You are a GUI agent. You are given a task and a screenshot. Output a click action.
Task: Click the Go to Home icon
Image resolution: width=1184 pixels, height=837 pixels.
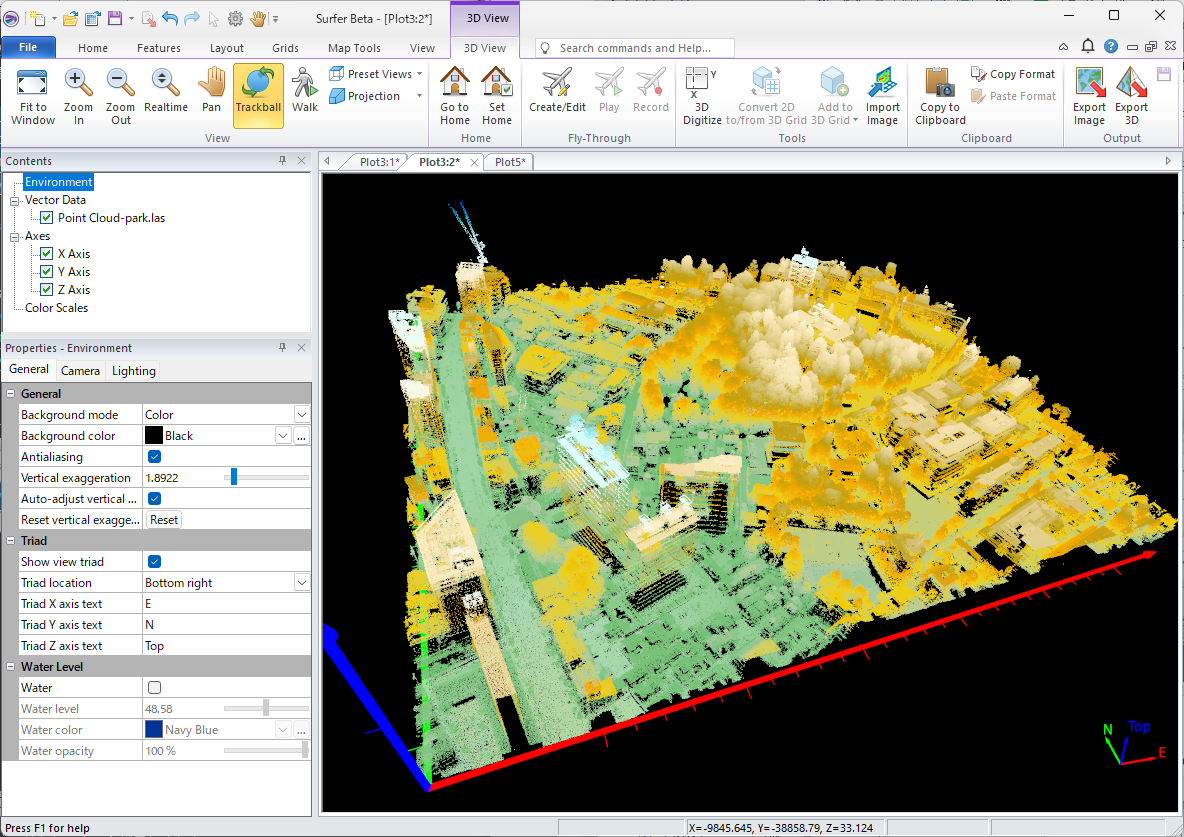[454, 95]
